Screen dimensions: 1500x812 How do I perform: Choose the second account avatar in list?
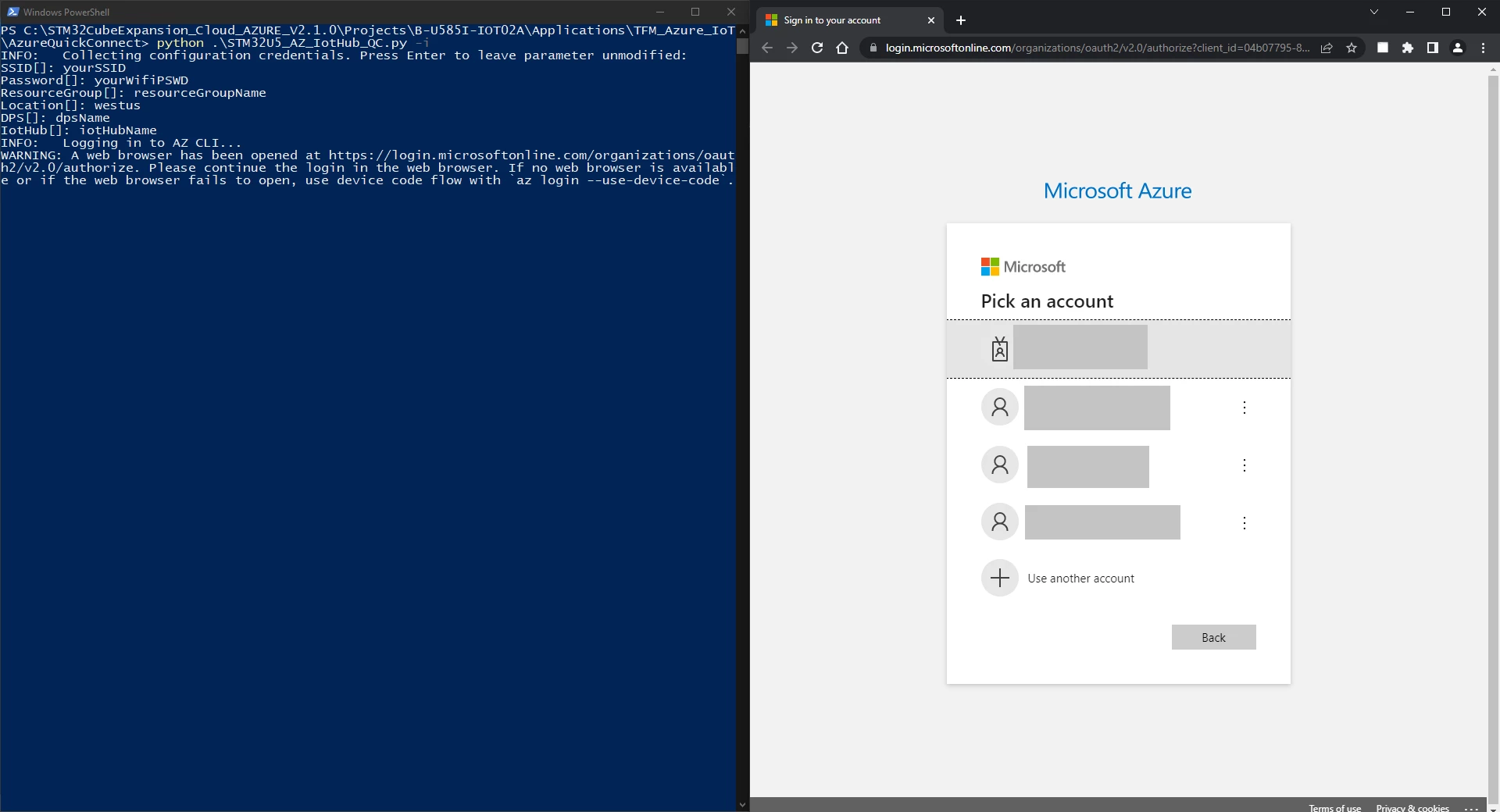pos(1000,407)
